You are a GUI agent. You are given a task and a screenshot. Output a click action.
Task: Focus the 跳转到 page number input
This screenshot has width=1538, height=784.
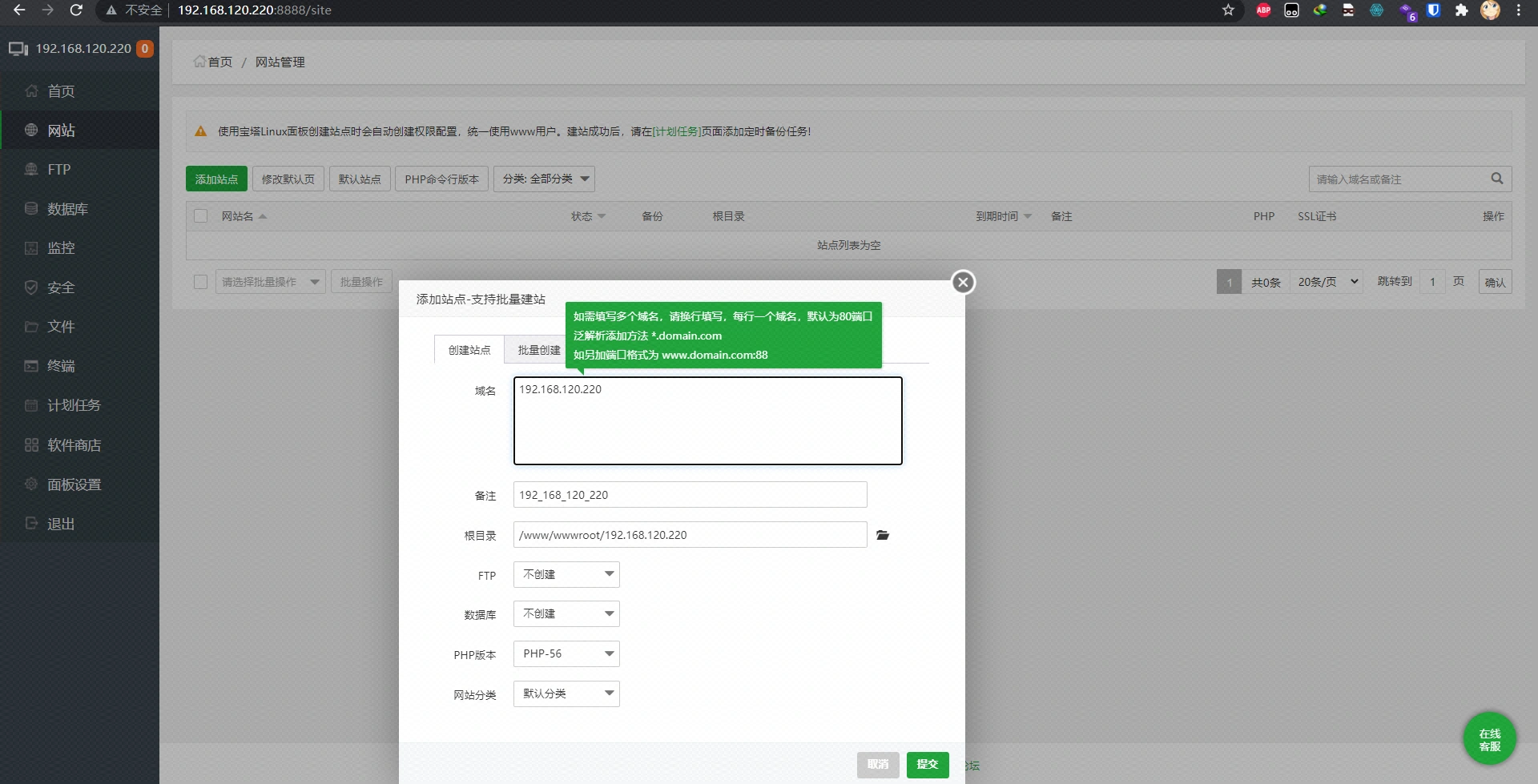[1432, 282]
